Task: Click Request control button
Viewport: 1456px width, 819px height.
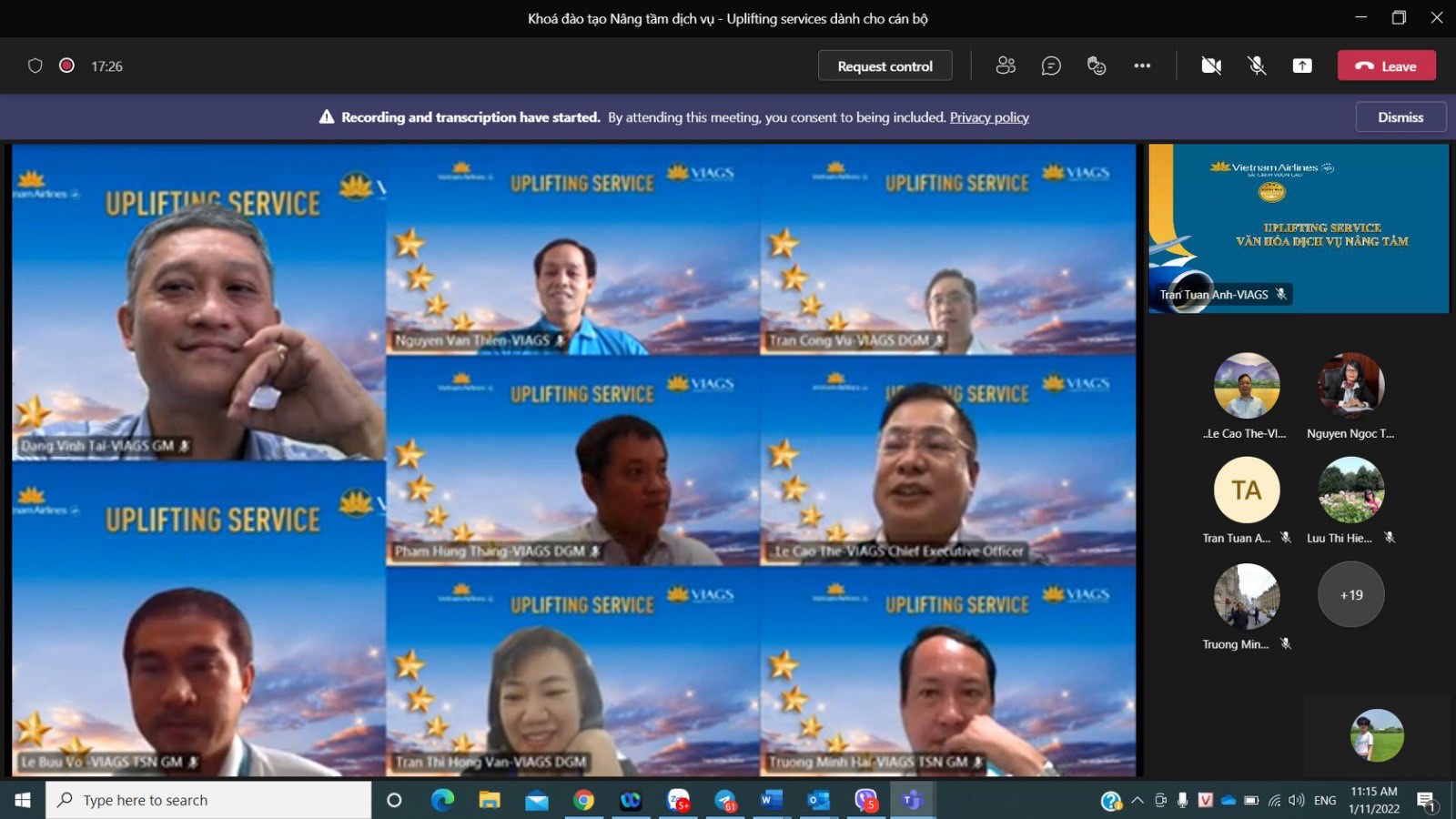Action: (885, 66)
